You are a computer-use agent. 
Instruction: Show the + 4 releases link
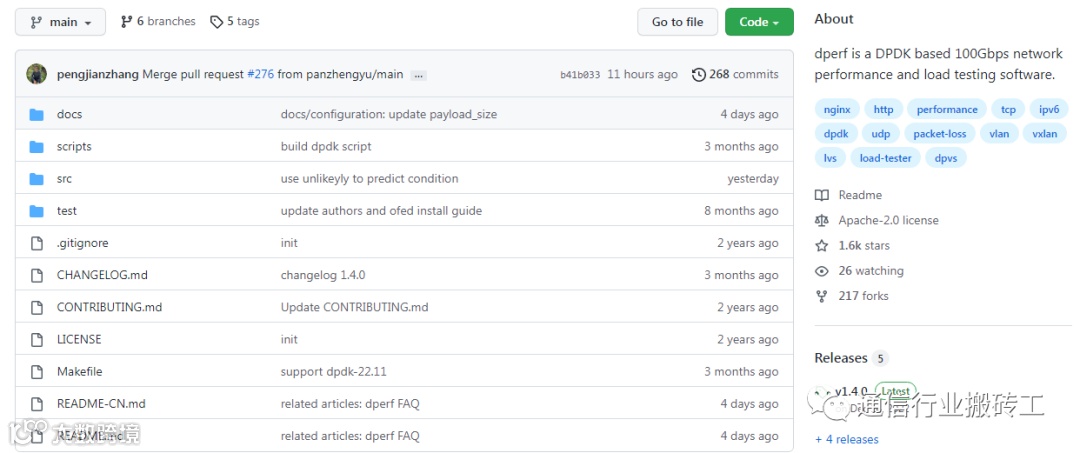847,439
